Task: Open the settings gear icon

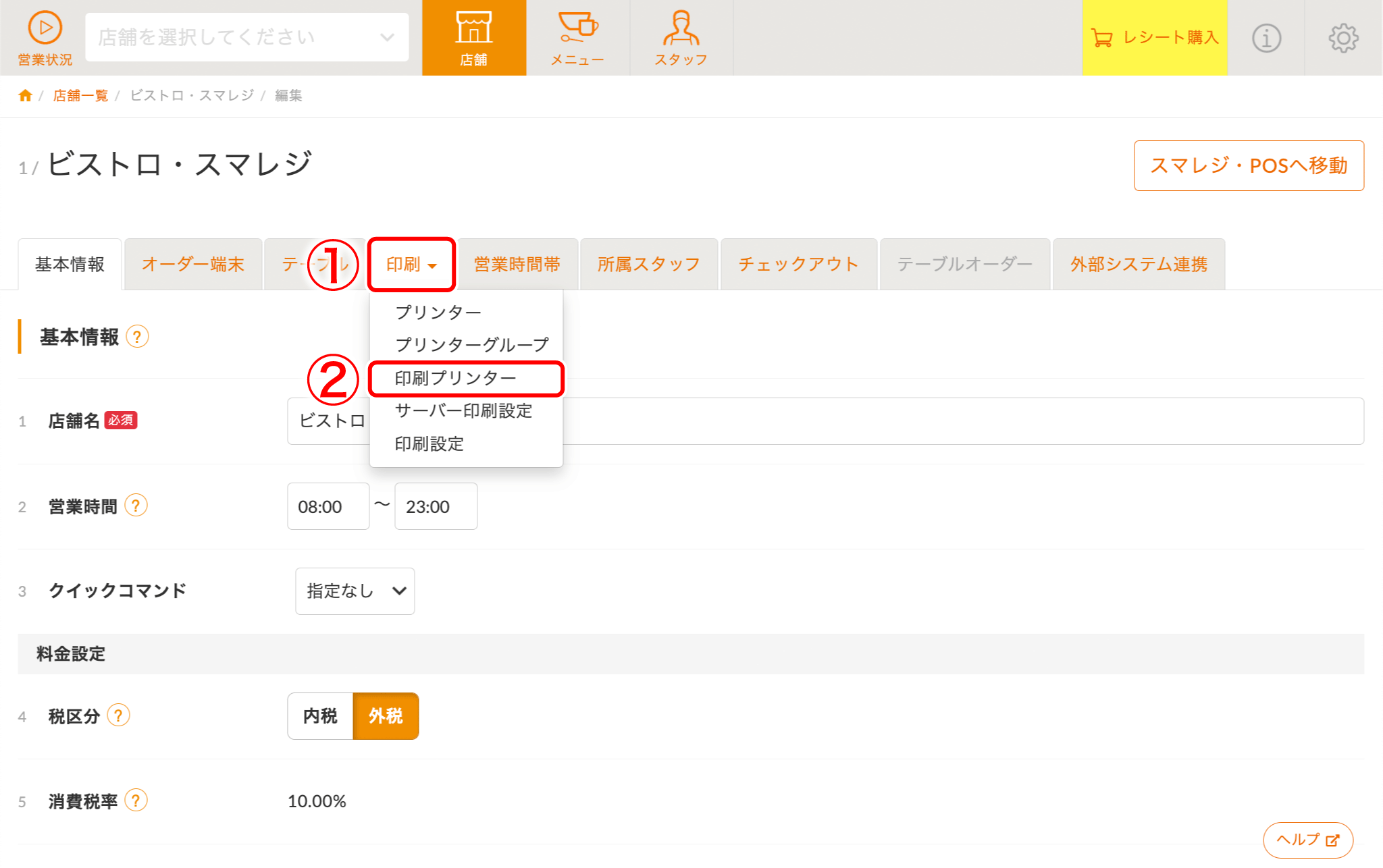Action: 1343,38
